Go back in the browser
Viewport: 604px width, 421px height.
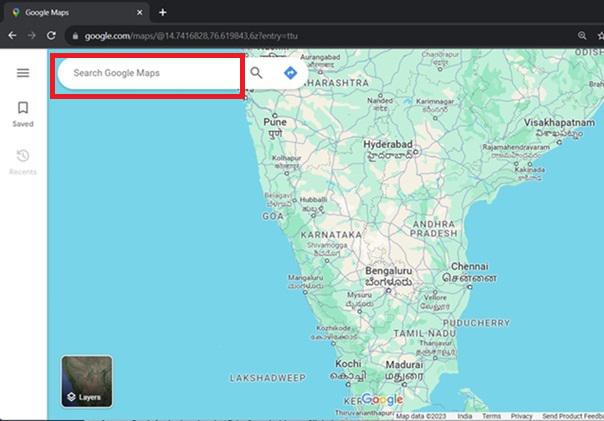12,36
